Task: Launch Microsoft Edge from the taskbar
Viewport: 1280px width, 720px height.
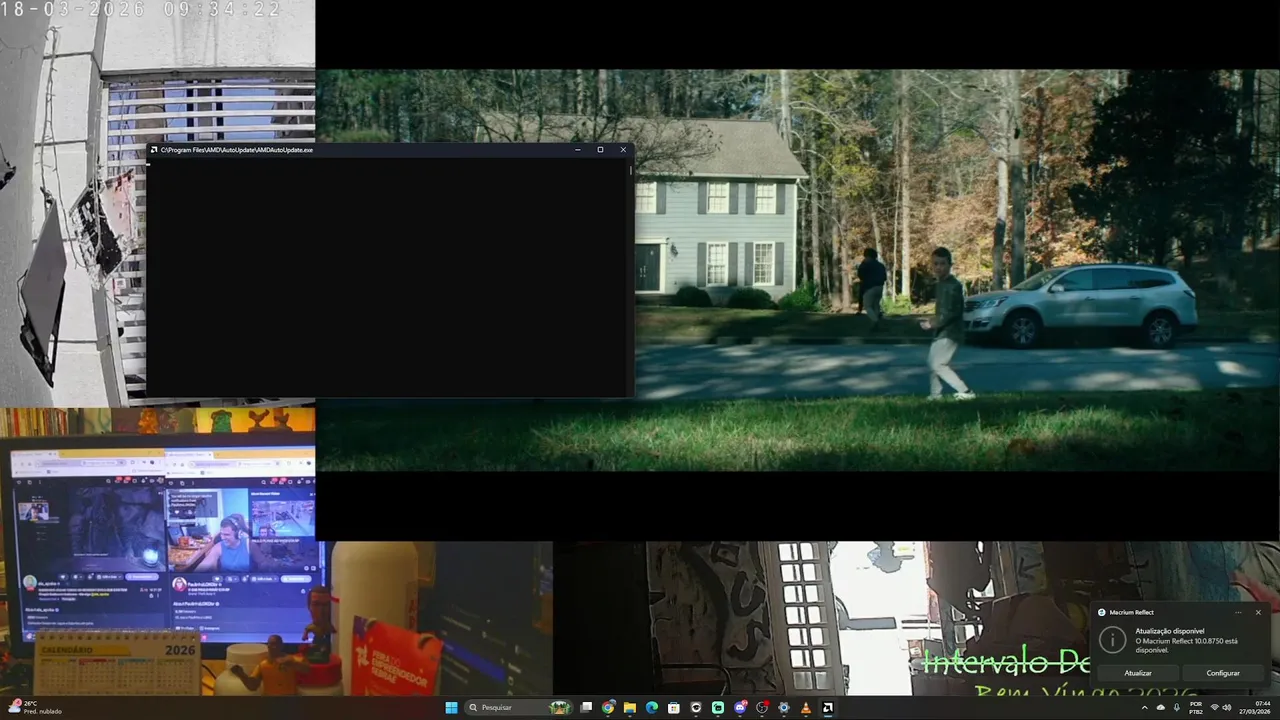Action: 652,707
